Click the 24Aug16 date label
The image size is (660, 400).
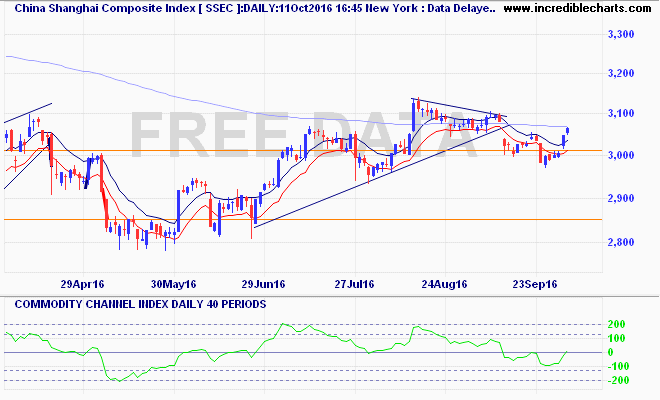[x=444, y=284]
